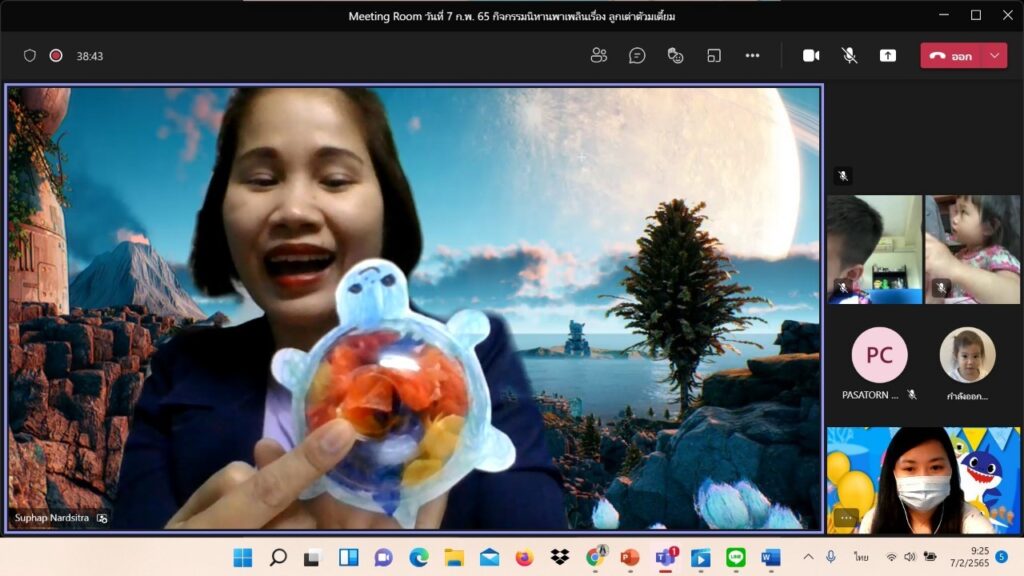Show hidden system tray icons chevron
This screenshot has height=576, width=1024.
[x=808, y=557]
